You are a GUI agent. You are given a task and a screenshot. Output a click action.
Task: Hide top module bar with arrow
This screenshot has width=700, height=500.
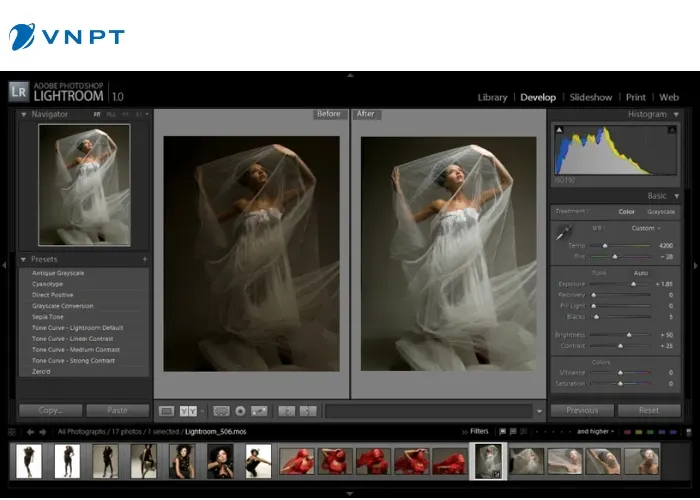(350, 75)
